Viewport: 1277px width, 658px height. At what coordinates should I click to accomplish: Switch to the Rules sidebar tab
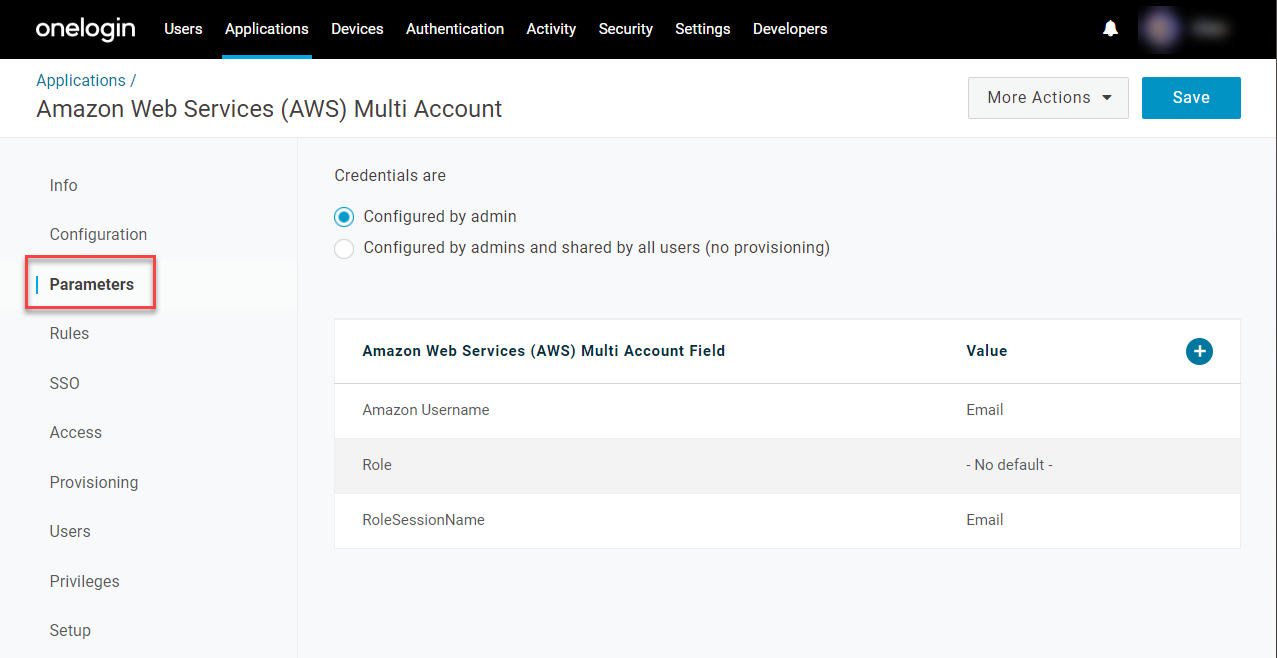[69, 334]
